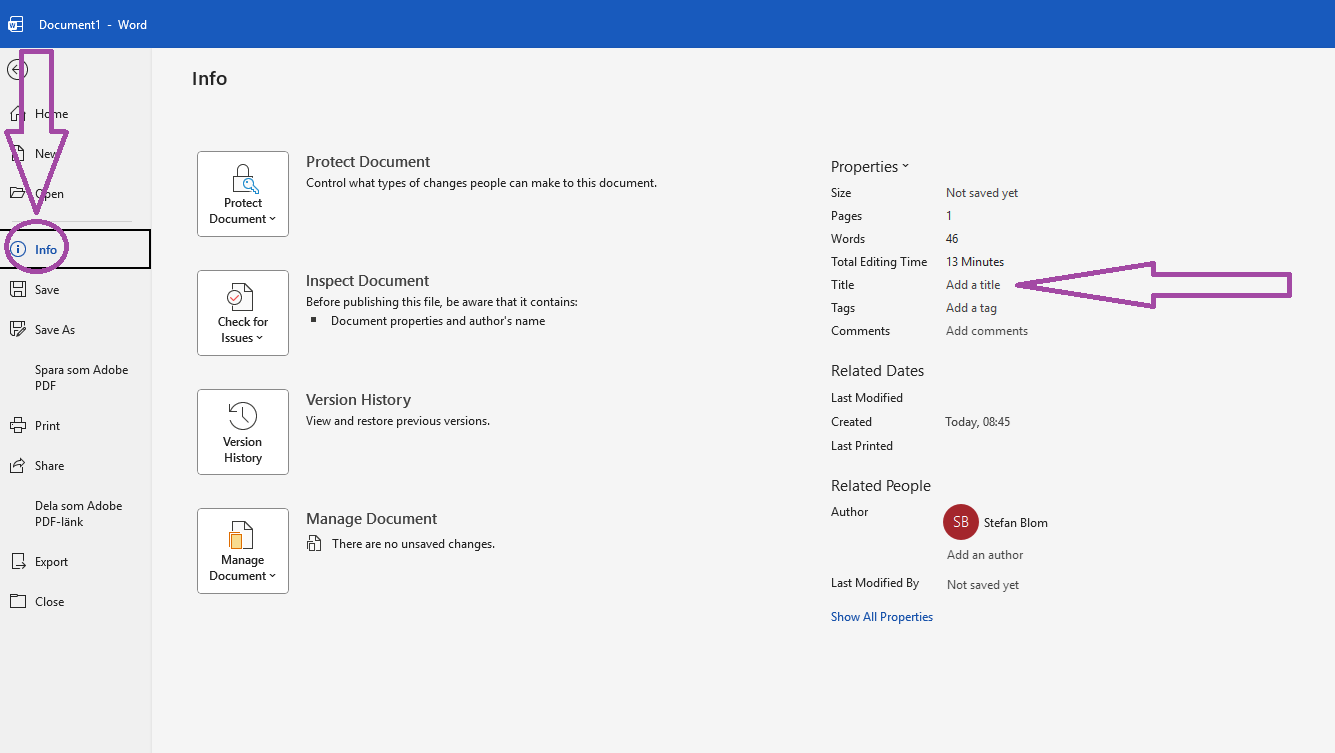Click the Add a title field

coord(973,285)
